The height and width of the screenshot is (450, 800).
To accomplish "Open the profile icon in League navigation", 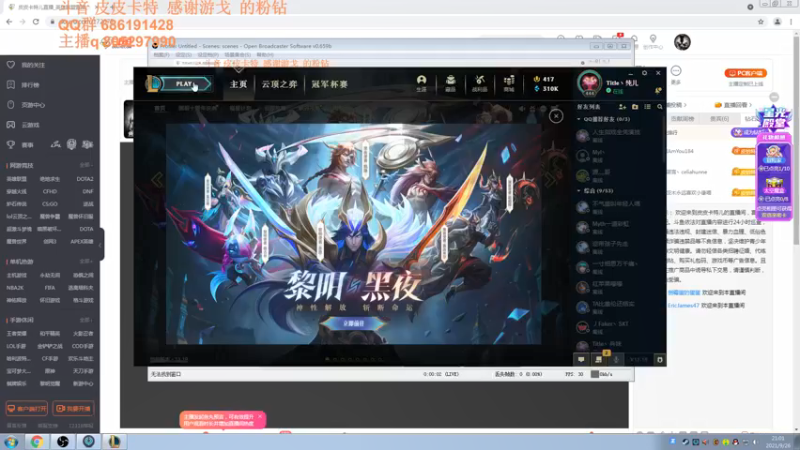I will (x=421, y=83).
